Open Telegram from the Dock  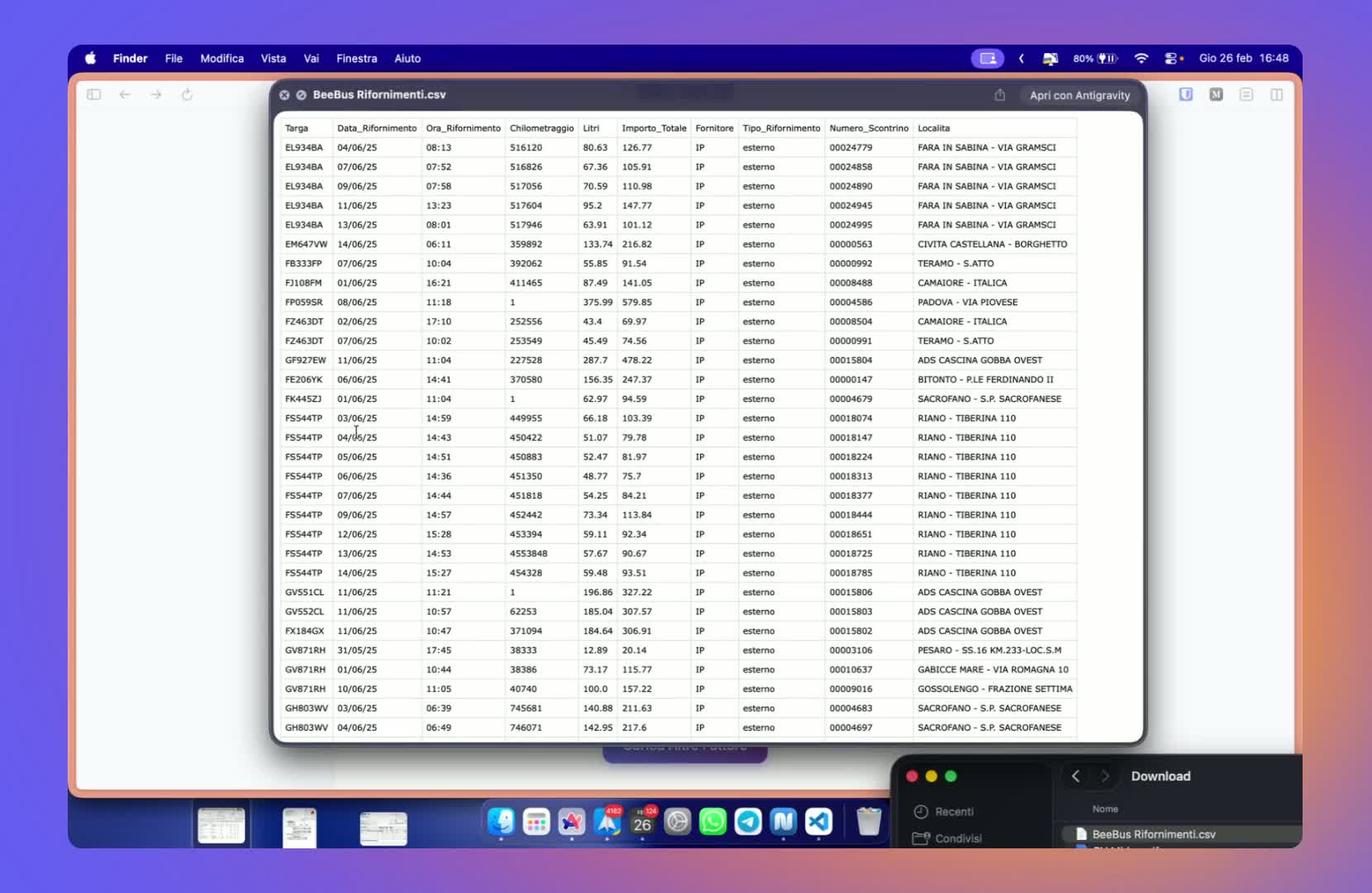(x=748, y=821)
